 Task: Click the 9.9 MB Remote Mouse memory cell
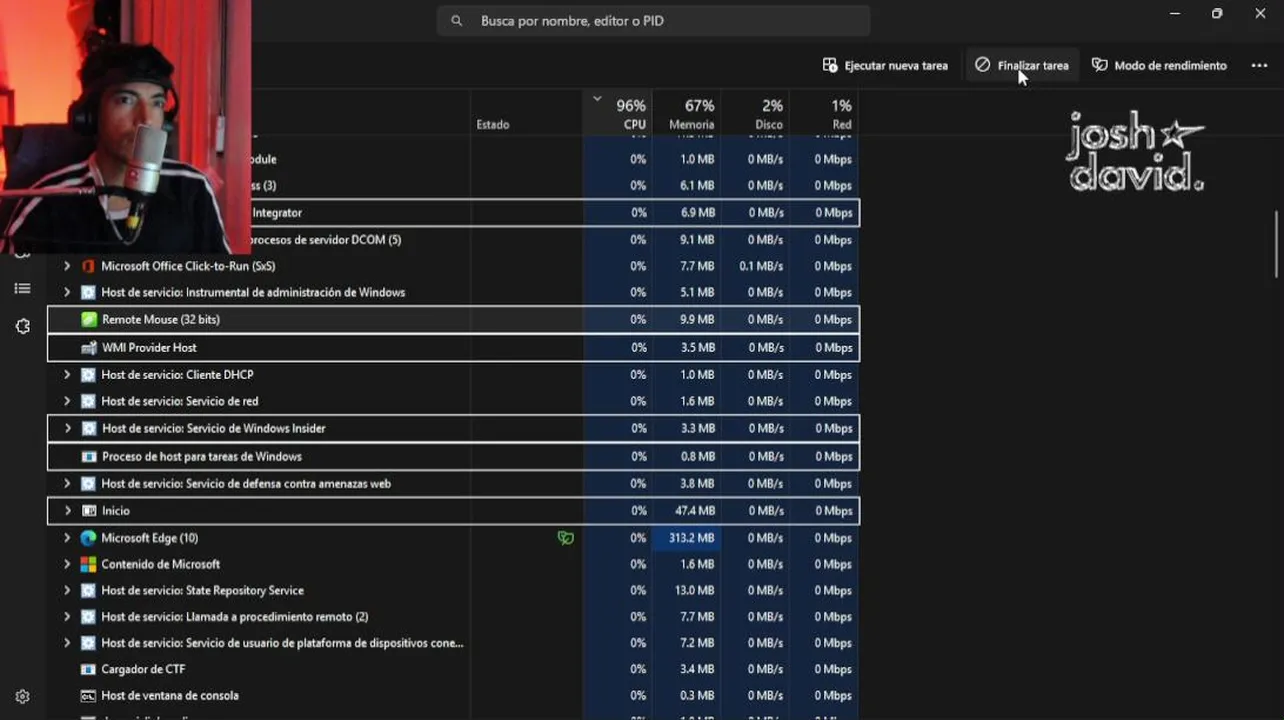[687, 320]
